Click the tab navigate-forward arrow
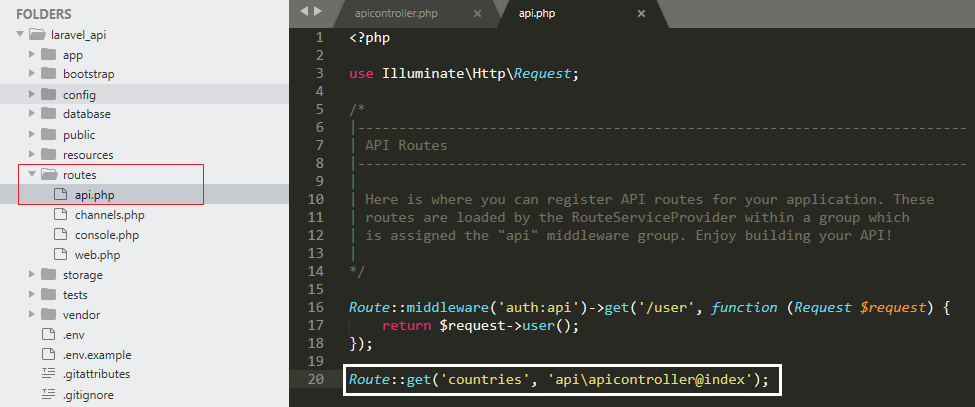This screenshot has height=407, width=975. (318, 12)
